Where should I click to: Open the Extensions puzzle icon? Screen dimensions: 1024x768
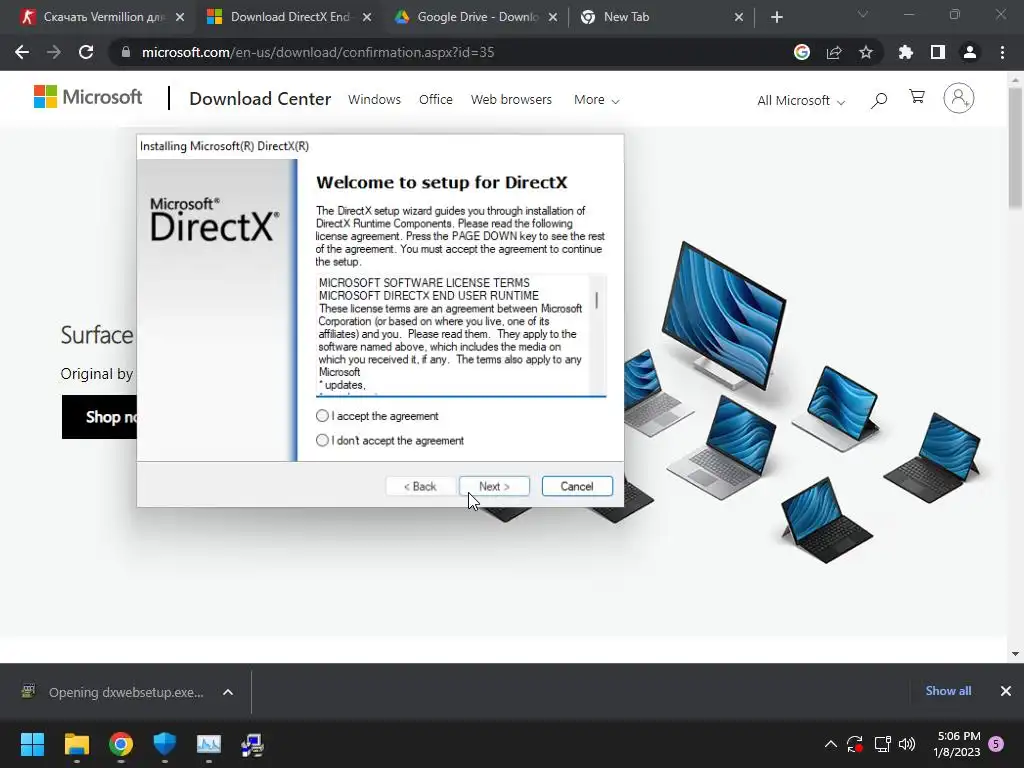pos(905,52)
